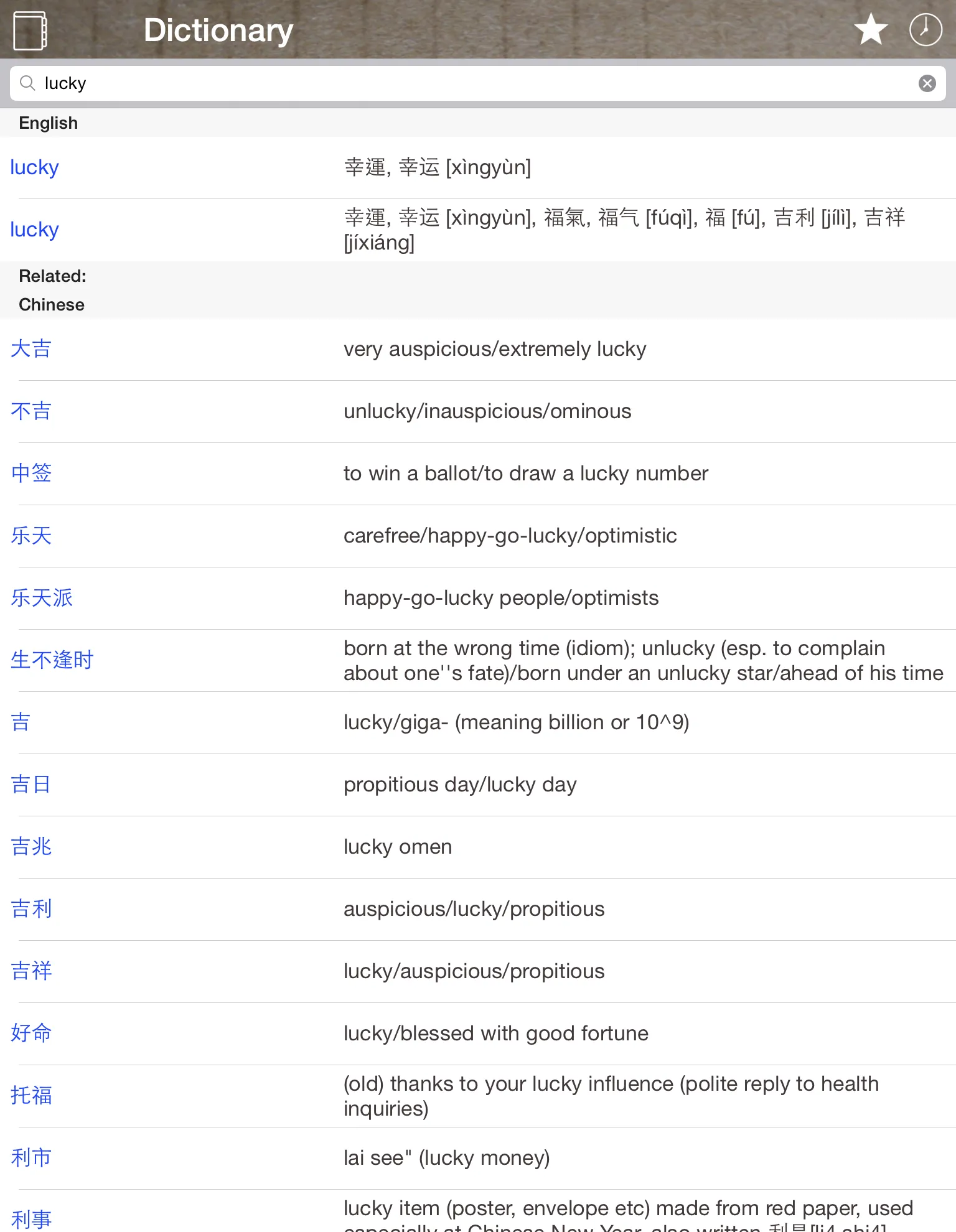Open the 利市 entry
Viewport: 956px width, 1232px height.
(x=478, y=1158)
